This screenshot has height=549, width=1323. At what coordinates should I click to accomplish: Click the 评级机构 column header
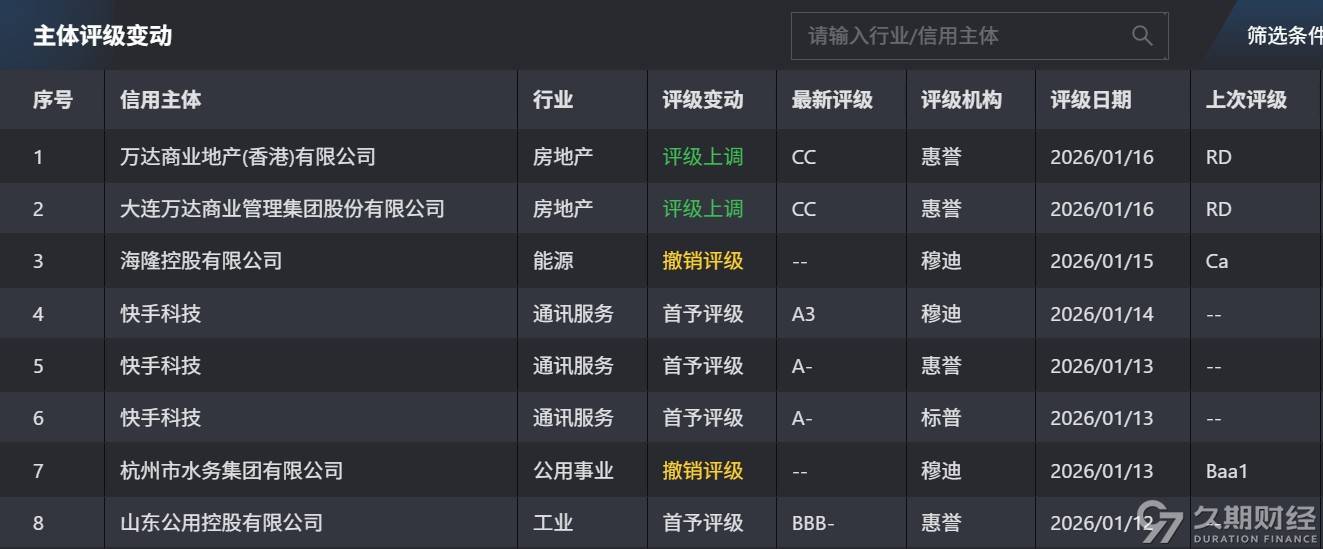coord(961,100)
